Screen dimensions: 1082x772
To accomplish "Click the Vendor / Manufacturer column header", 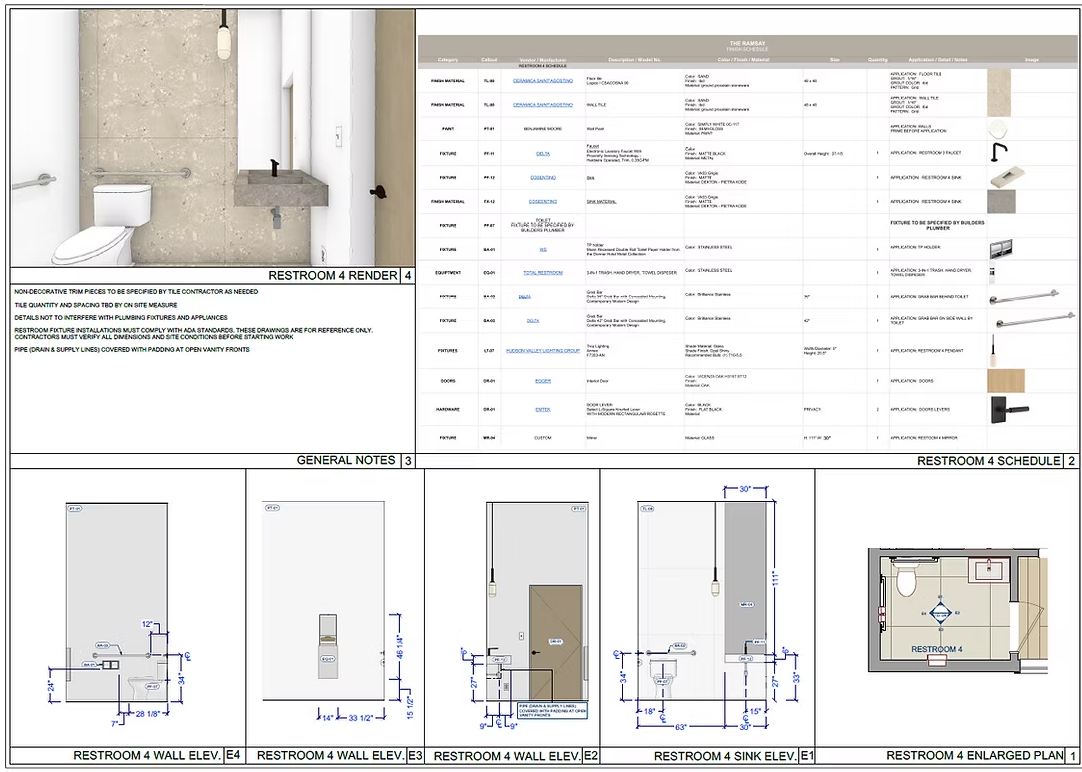I will coord(542,60).
